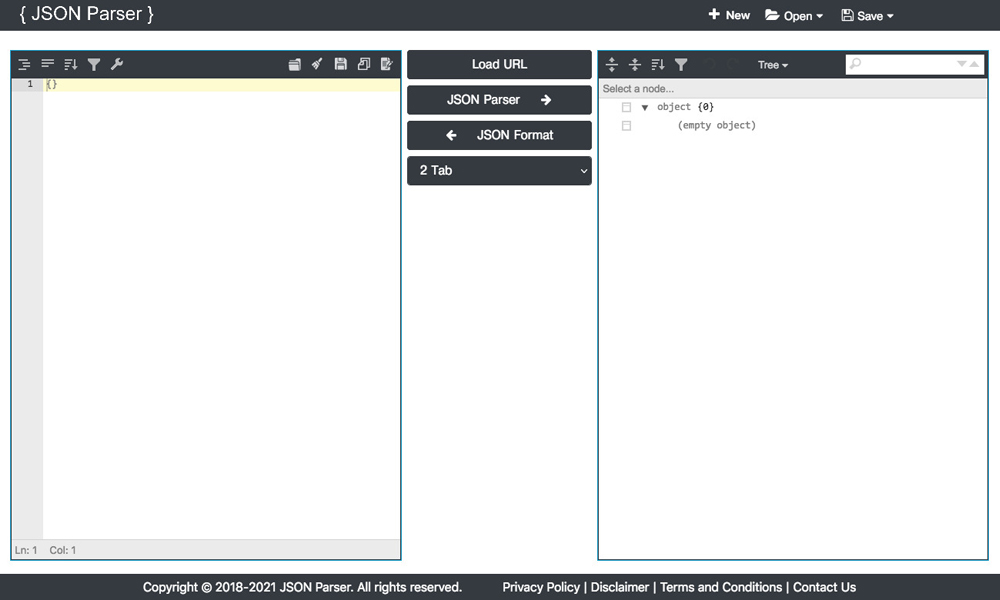Viewport: 1000px width, 600px height.
Task: Open the 2 Tab indentation dropdown
Action: pyautogui.click(x=499, y=171)
